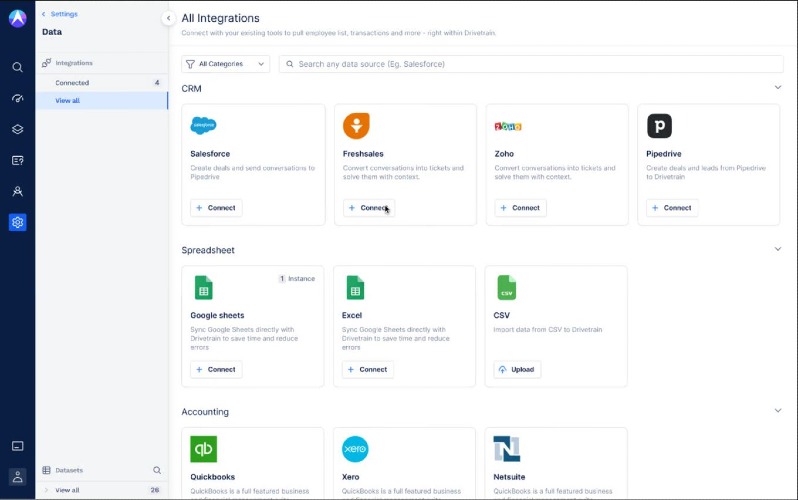Select the settings gear icon in left navigation
Screen dimensions: 798x500
click(x=17, y=223)
